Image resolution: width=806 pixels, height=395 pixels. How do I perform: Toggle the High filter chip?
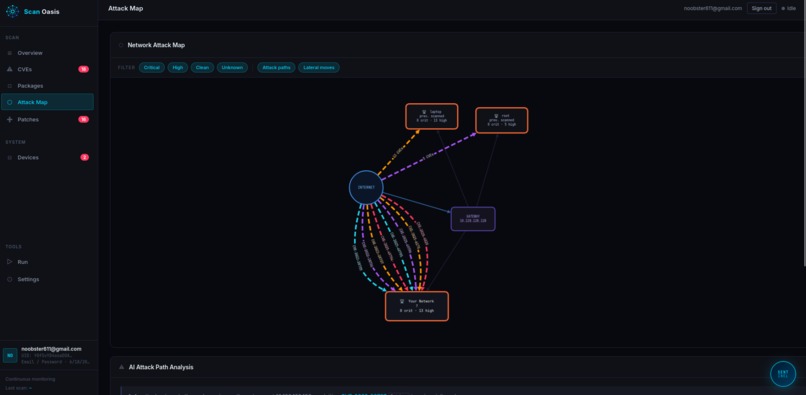(x=177, y=67)
